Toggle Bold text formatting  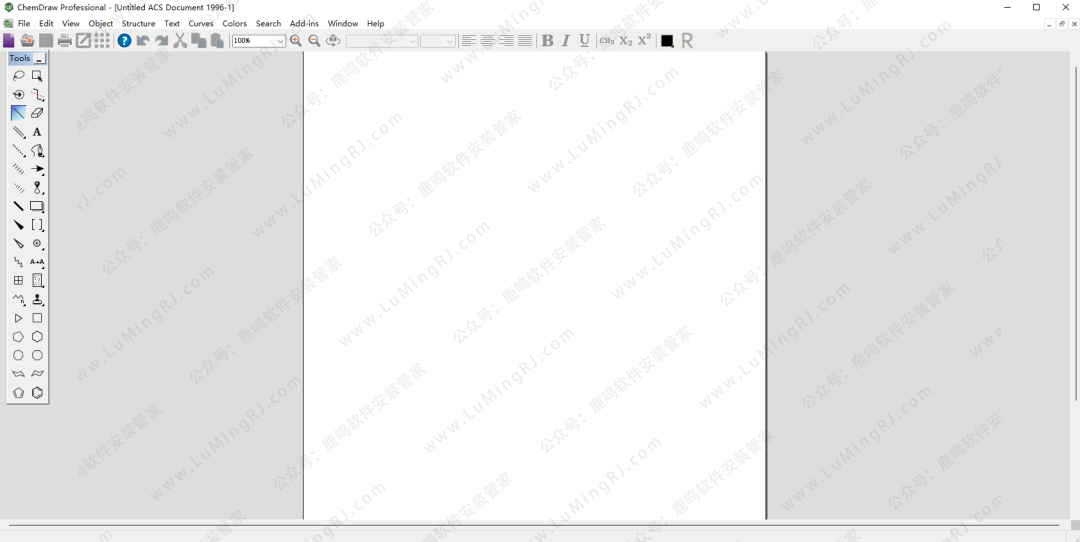point(547,41)
